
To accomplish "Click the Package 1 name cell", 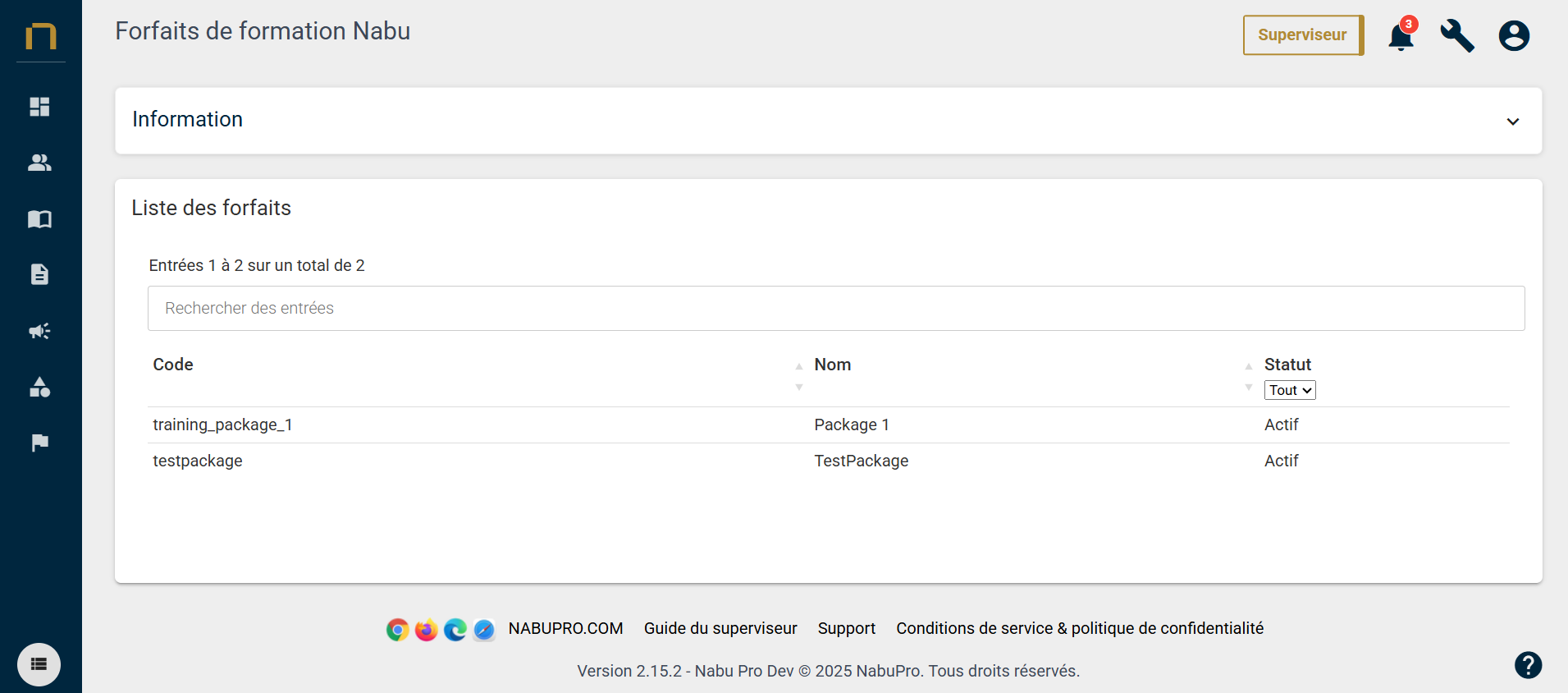I will tap(852, 425).
